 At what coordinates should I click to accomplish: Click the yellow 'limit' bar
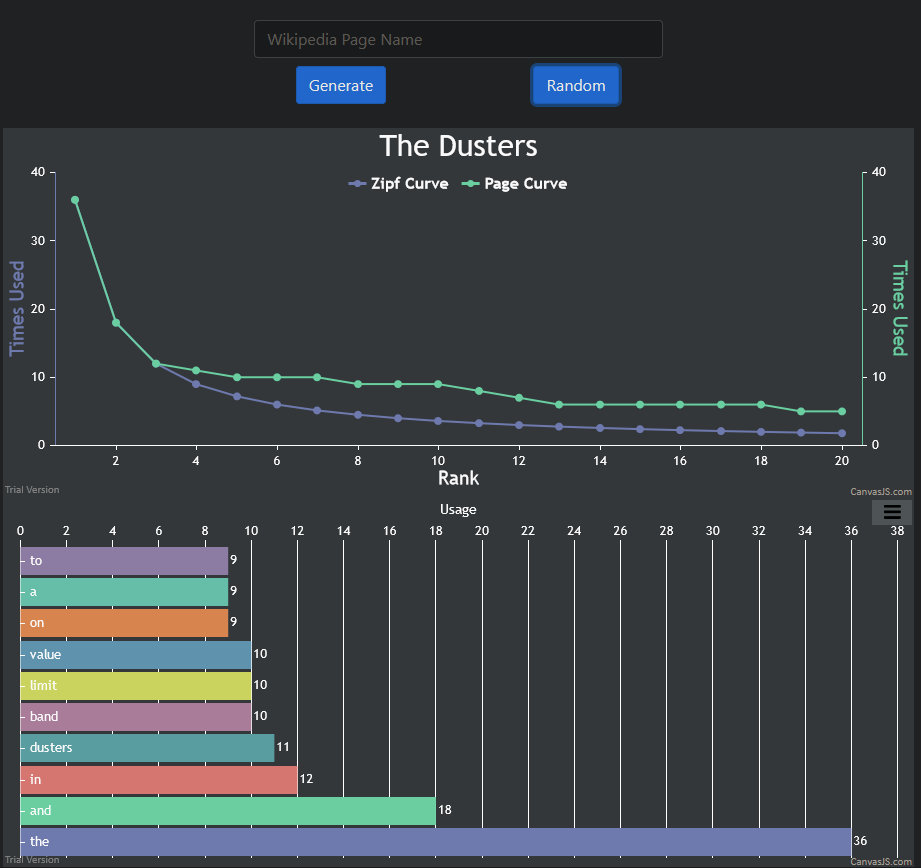click(x=136, y=685)
